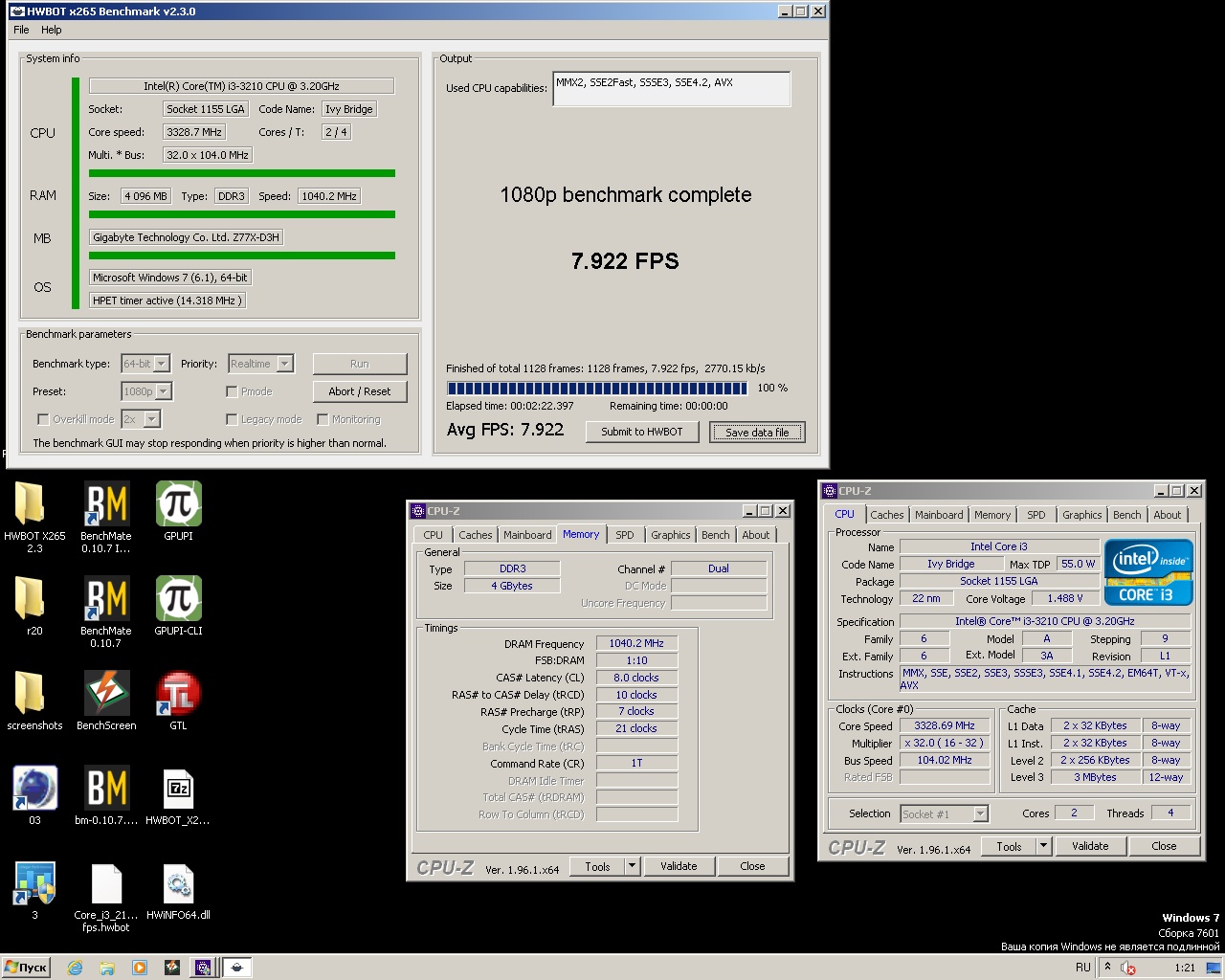Toggle the Legacy mode checkbox
Screen dimensions: 1225x980
click(x=232, y=419)
